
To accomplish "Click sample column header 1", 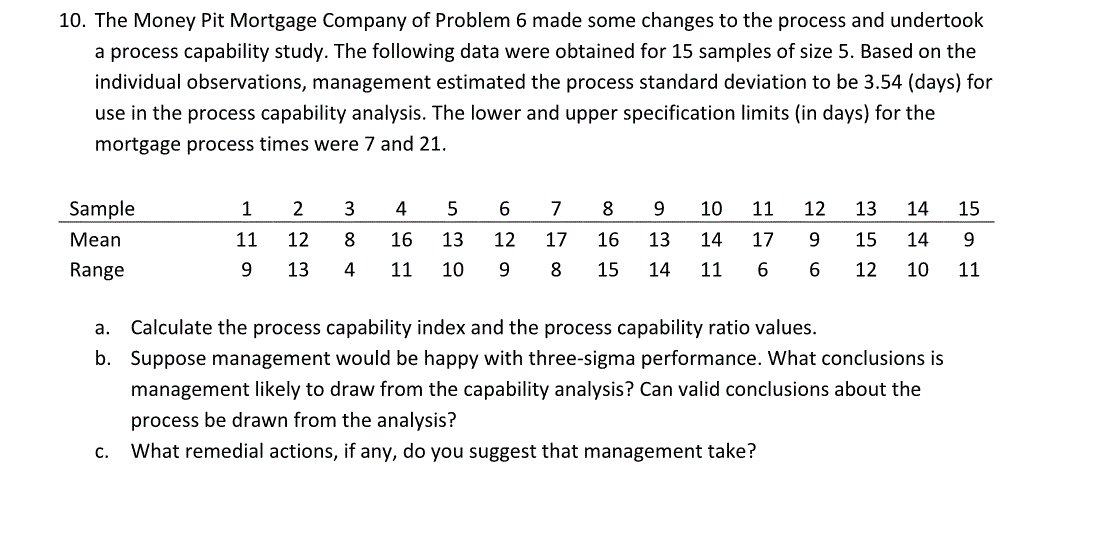I will point(245,209).
